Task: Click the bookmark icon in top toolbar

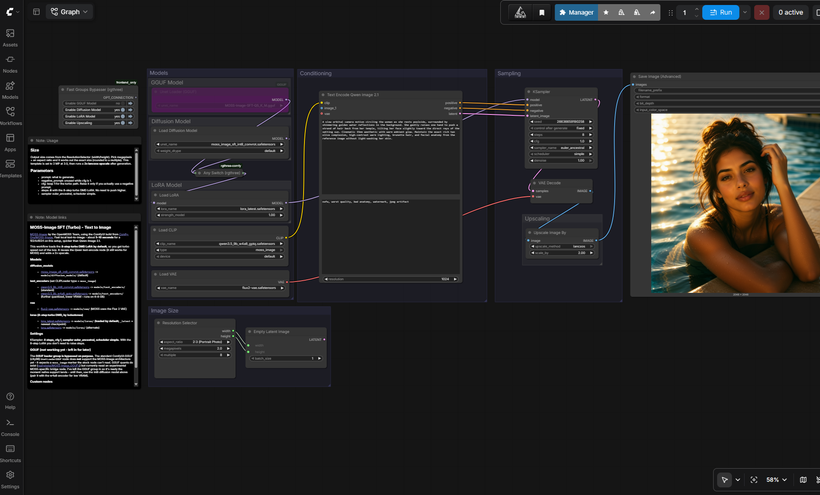Action: click(x=542, y=13)
